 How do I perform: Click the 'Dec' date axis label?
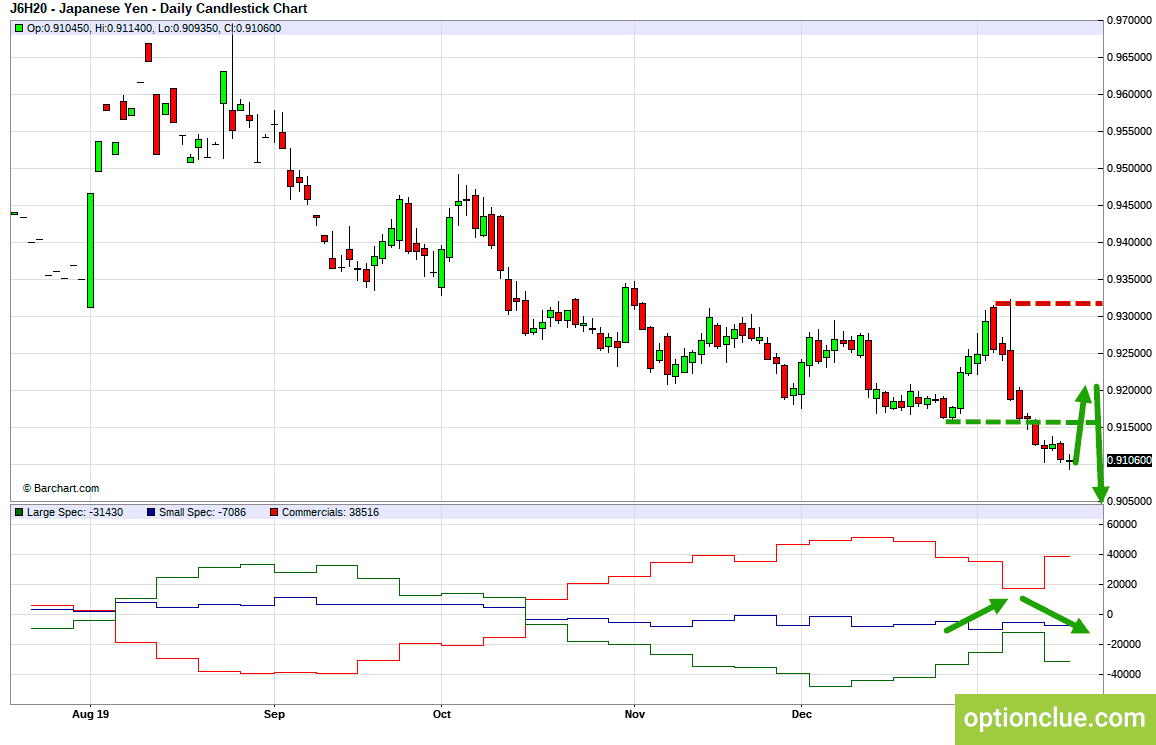[801, 714]
